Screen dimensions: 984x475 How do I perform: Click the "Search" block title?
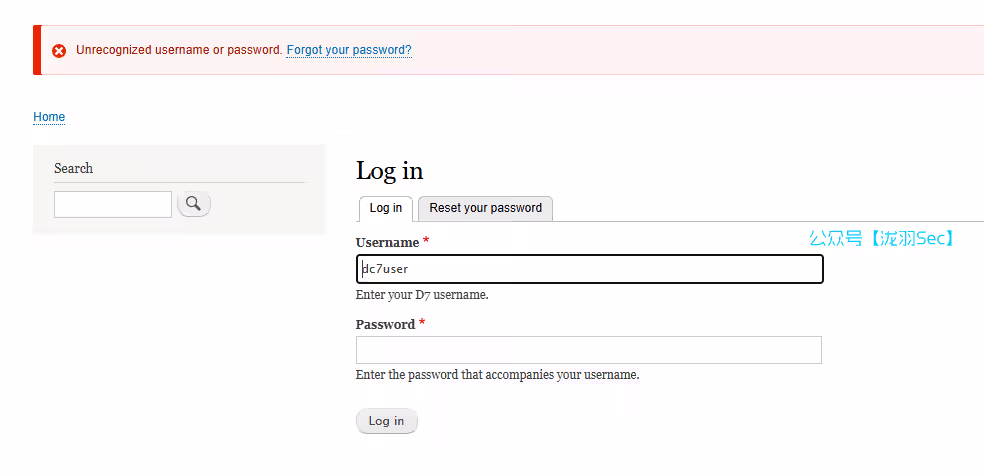[x=73, y=168]
